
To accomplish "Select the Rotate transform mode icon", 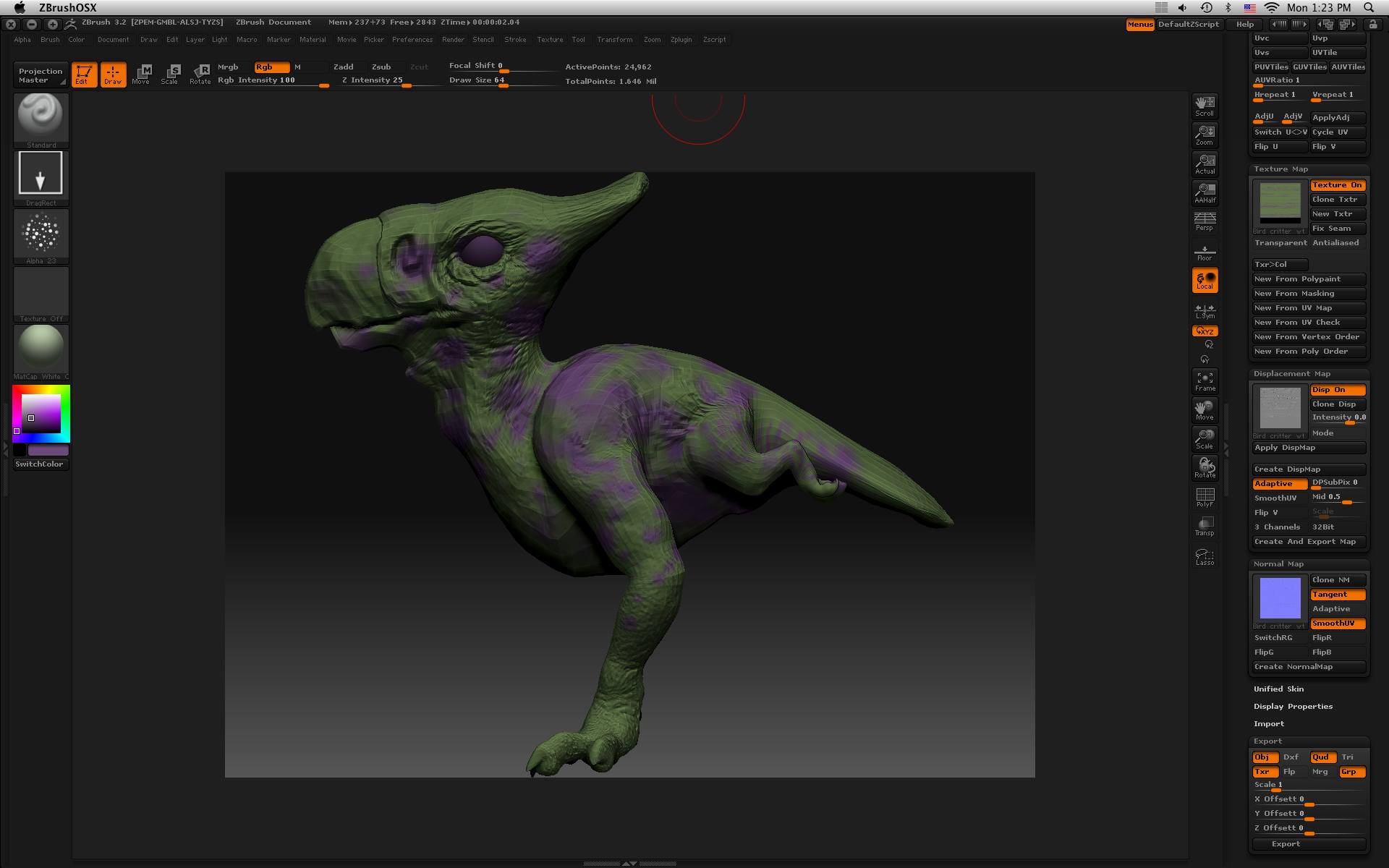I will coord(200,74).
